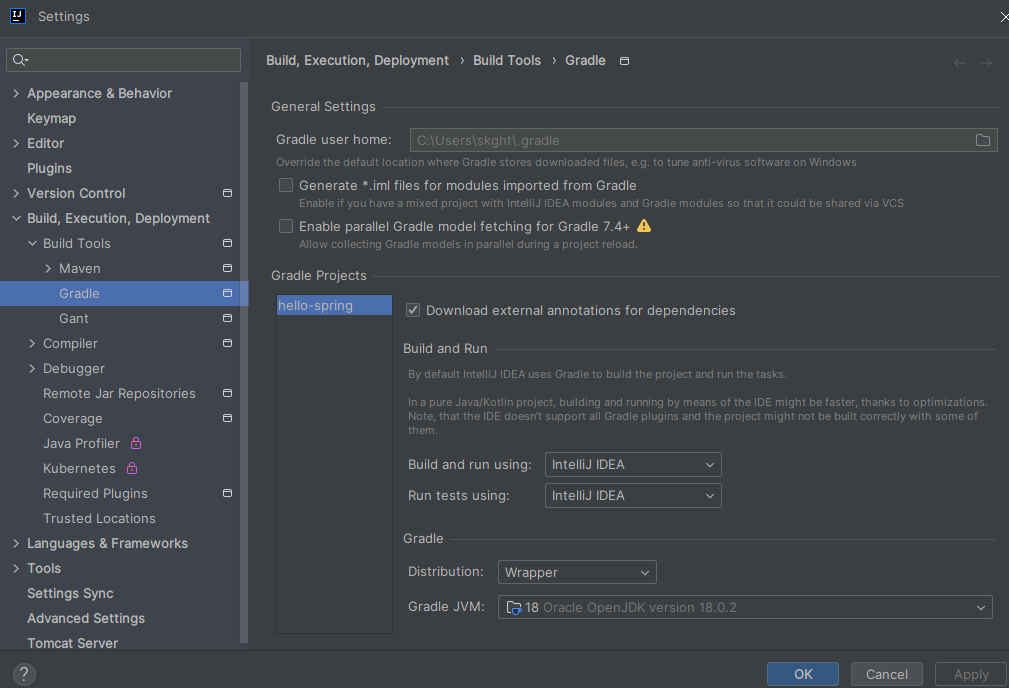Image resolution: width=1009 pixels, height=688 pixels.
Task: Click the forward navigation arrow
Action: coord(986,63)
